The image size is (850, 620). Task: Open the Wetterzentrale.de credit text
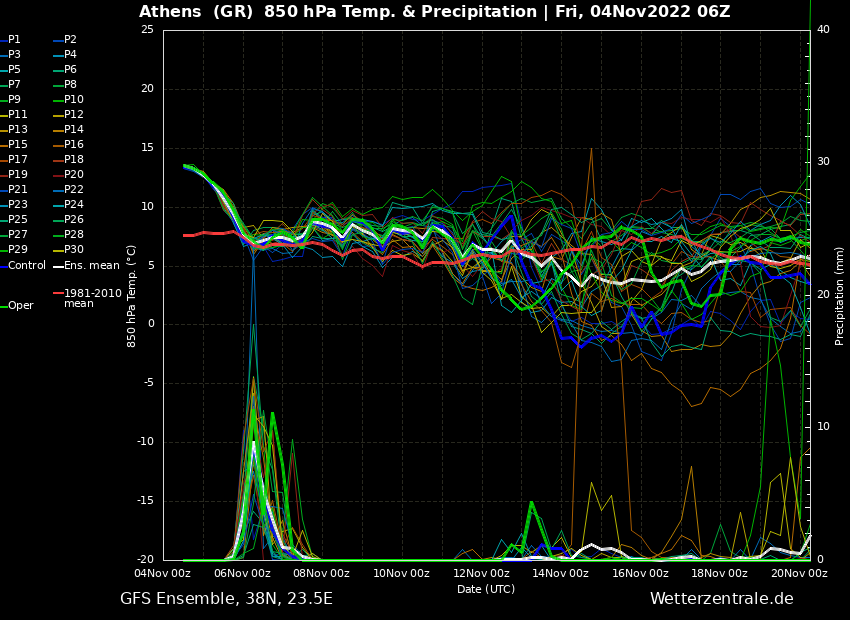722,599
